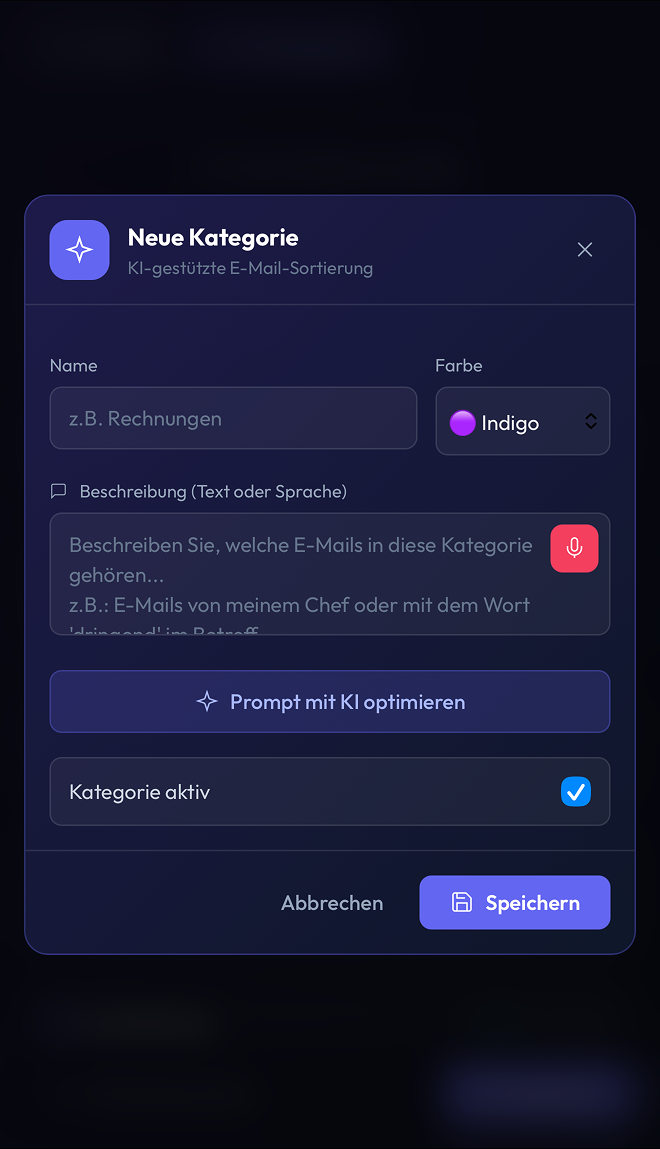This screenshot has width=660, height=1149.
Task: Click the sparkle logo icon beside Neue Kategorie
Action: point(79,250)
